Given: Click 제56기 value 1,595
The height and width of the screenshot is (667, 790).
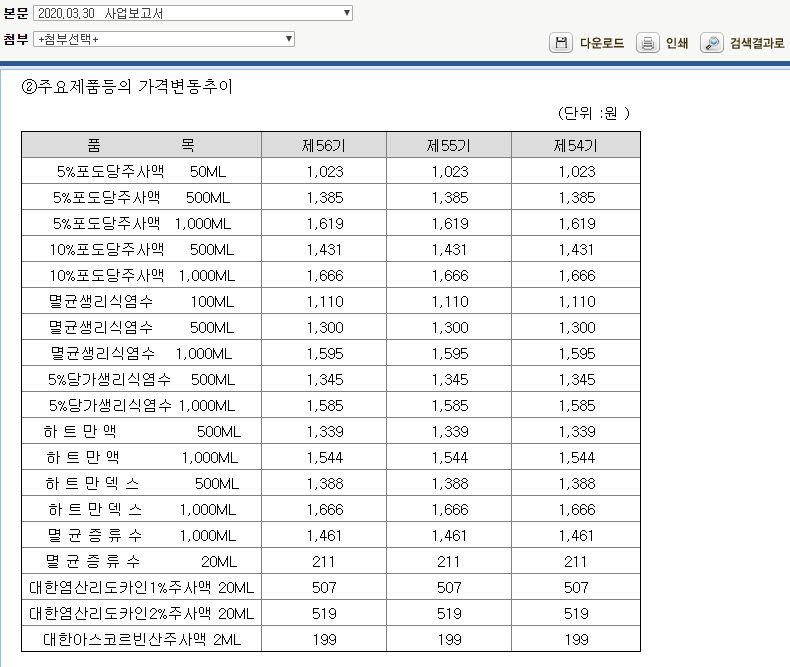Looking at the screenshot, I should click(x=325, y=354).
